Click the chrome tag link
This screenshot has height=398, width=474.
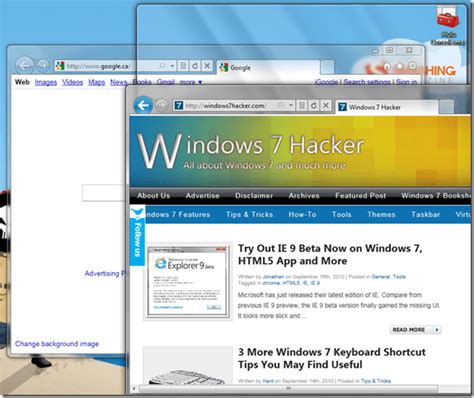pos(271,283)
